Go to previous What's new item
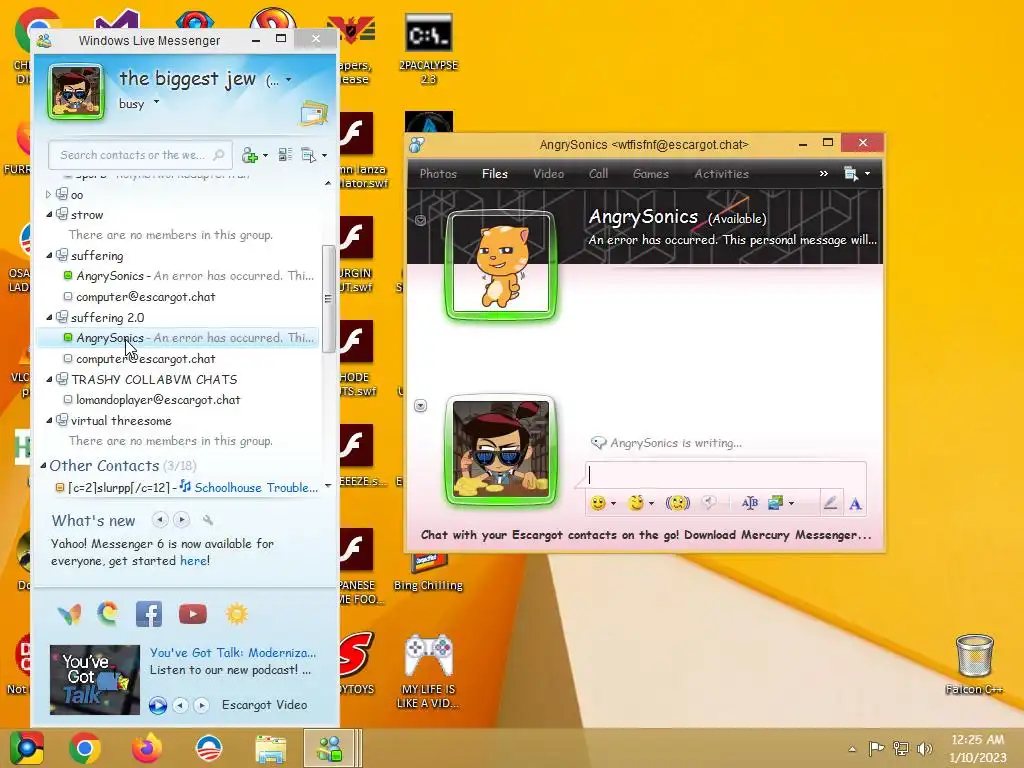This screenshot has width=1024, height=768. point(160,520)
